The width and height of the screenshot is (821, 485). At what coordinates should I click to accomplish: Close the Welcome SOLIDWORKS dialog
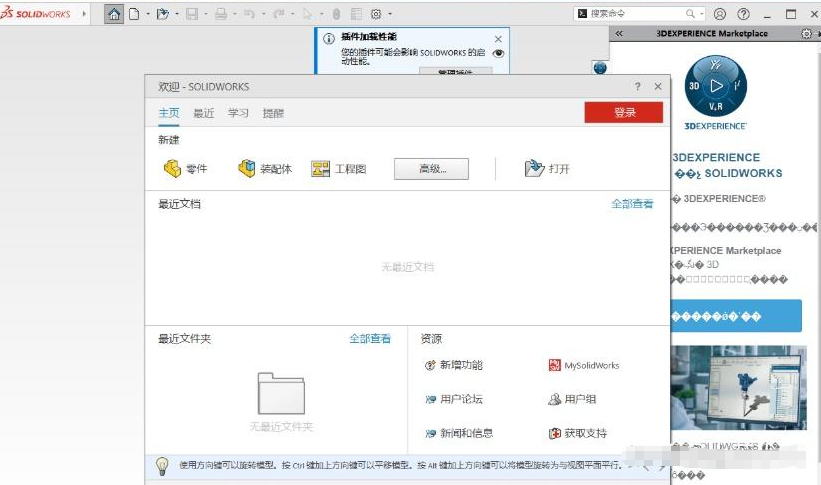click(658, 86)
